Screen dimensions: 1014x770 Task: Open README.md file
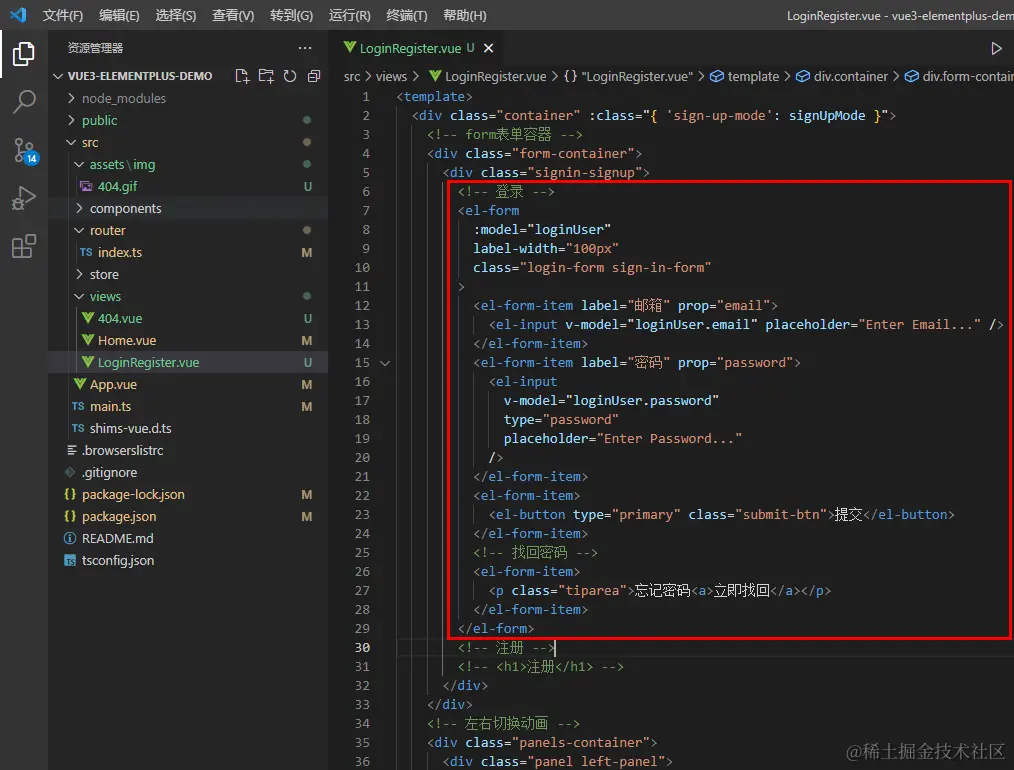188,538
